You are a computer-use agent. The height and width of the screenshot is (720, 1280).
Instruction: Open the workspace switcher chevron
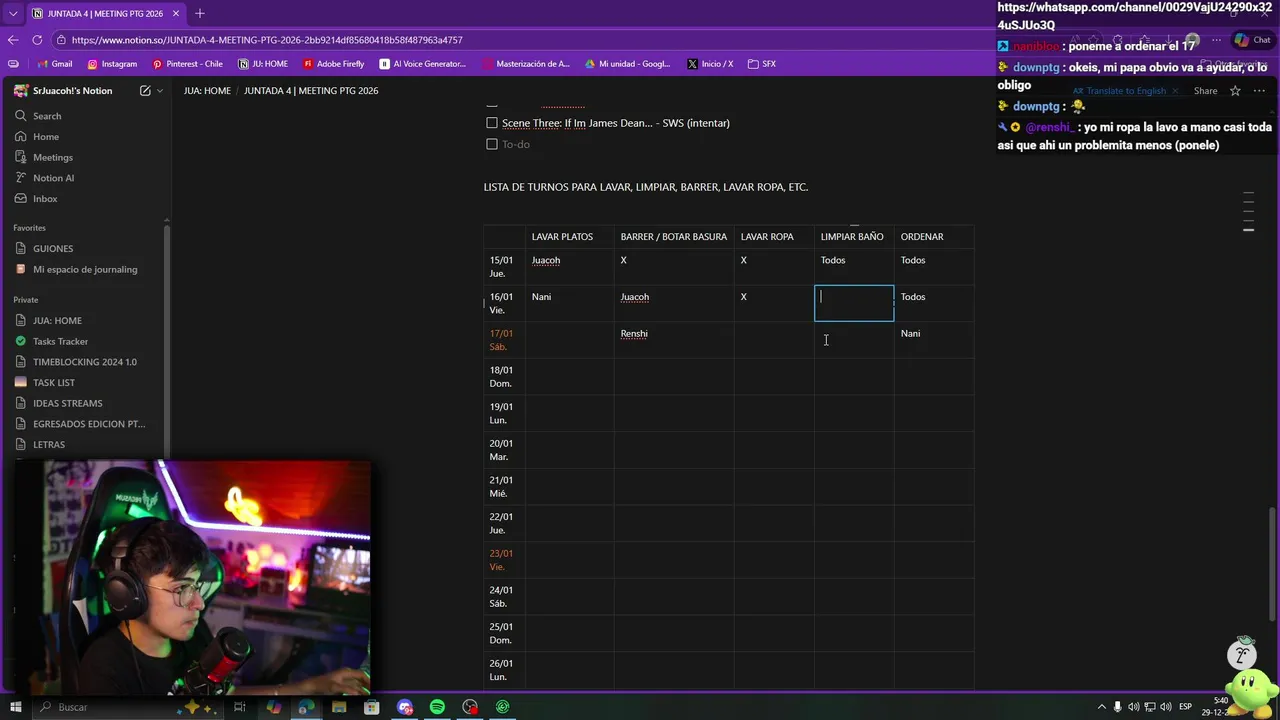[160, 91]
